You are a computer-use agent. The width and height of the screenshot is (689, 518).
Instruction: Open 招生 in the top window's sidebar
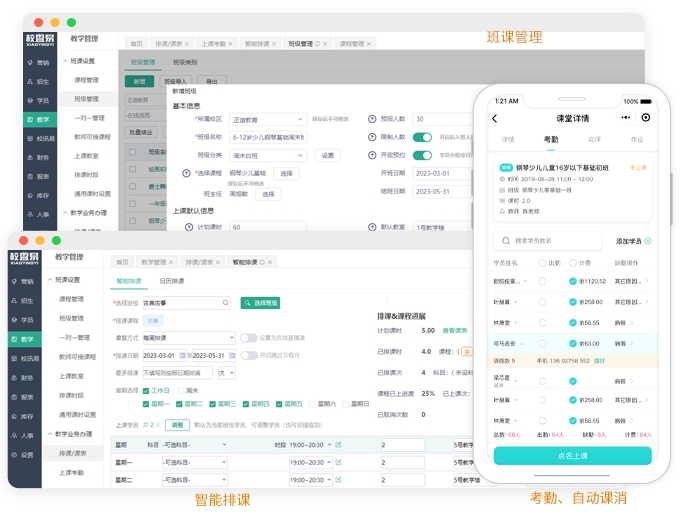pyautogui.click(x=40, y=82)
